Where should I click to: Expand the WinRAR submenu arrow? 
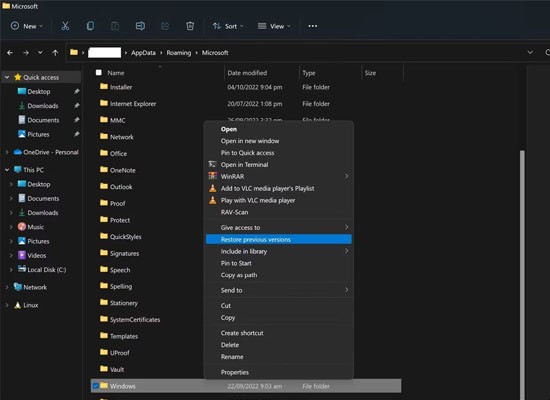(x=347, y=176)
